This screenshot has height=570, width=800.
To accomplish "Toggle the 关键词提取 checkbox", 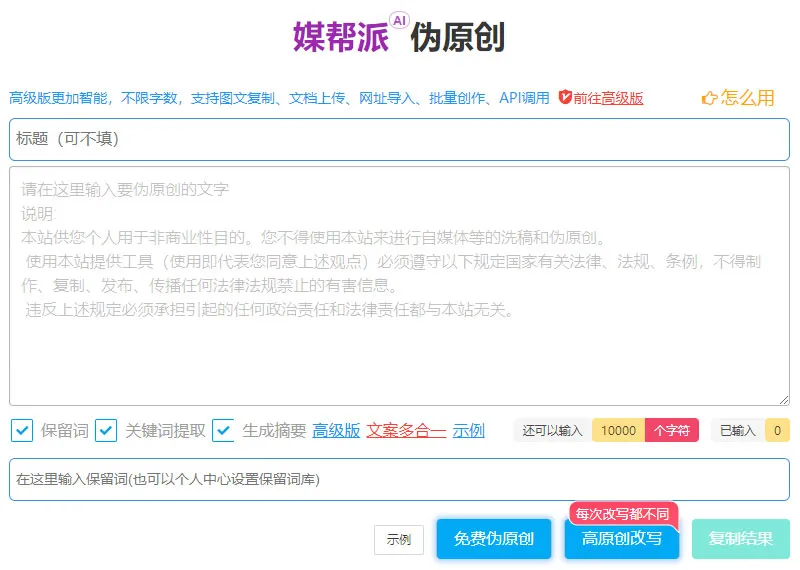I will tap(106, 430).
